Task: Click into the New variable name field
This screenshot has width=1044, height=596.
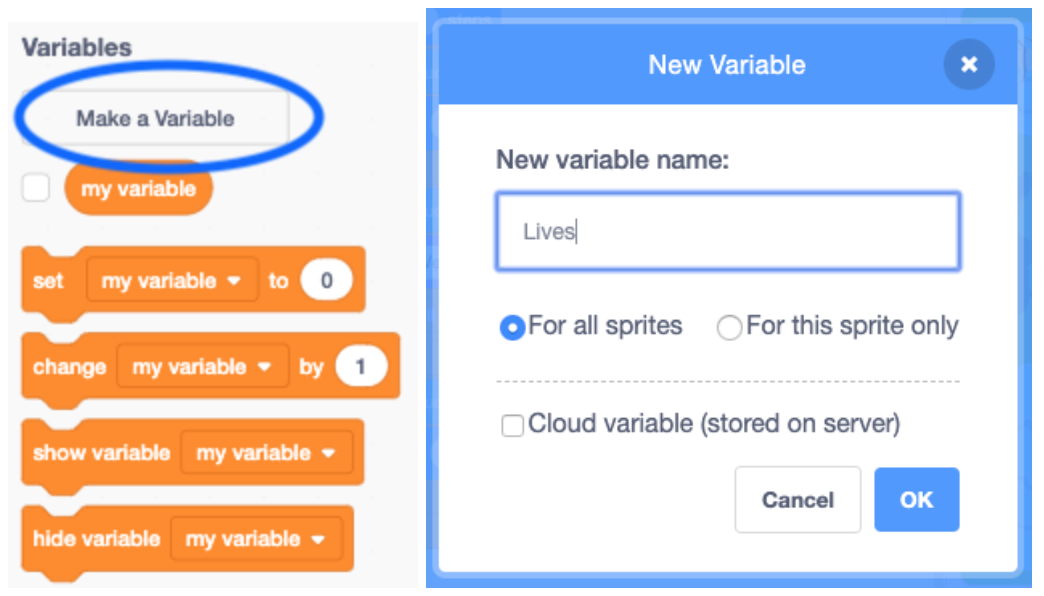Action: pyautogui.click(x=728, y=231)
